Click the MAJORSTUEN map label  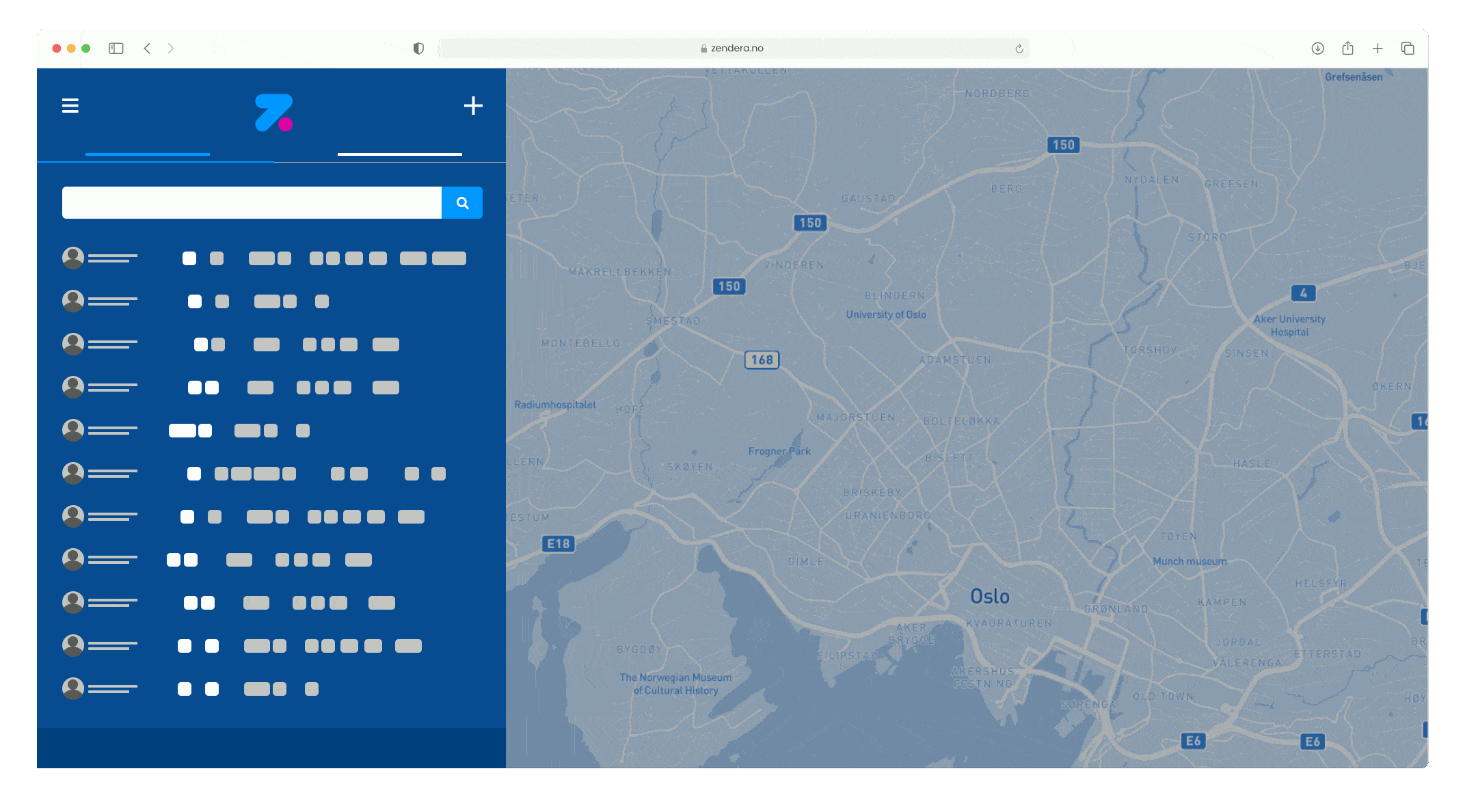click(855, 417)
